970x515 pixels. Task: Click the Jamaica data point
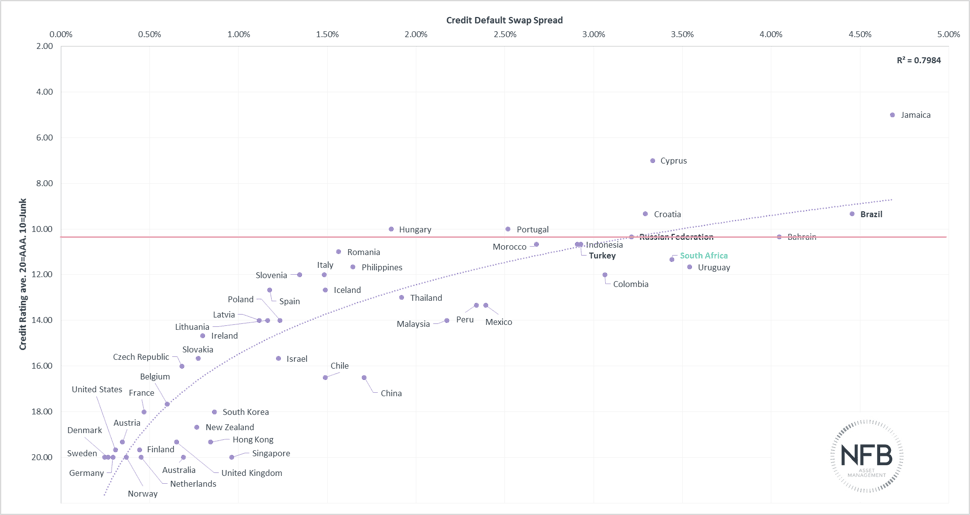click(x=892, y=115)
